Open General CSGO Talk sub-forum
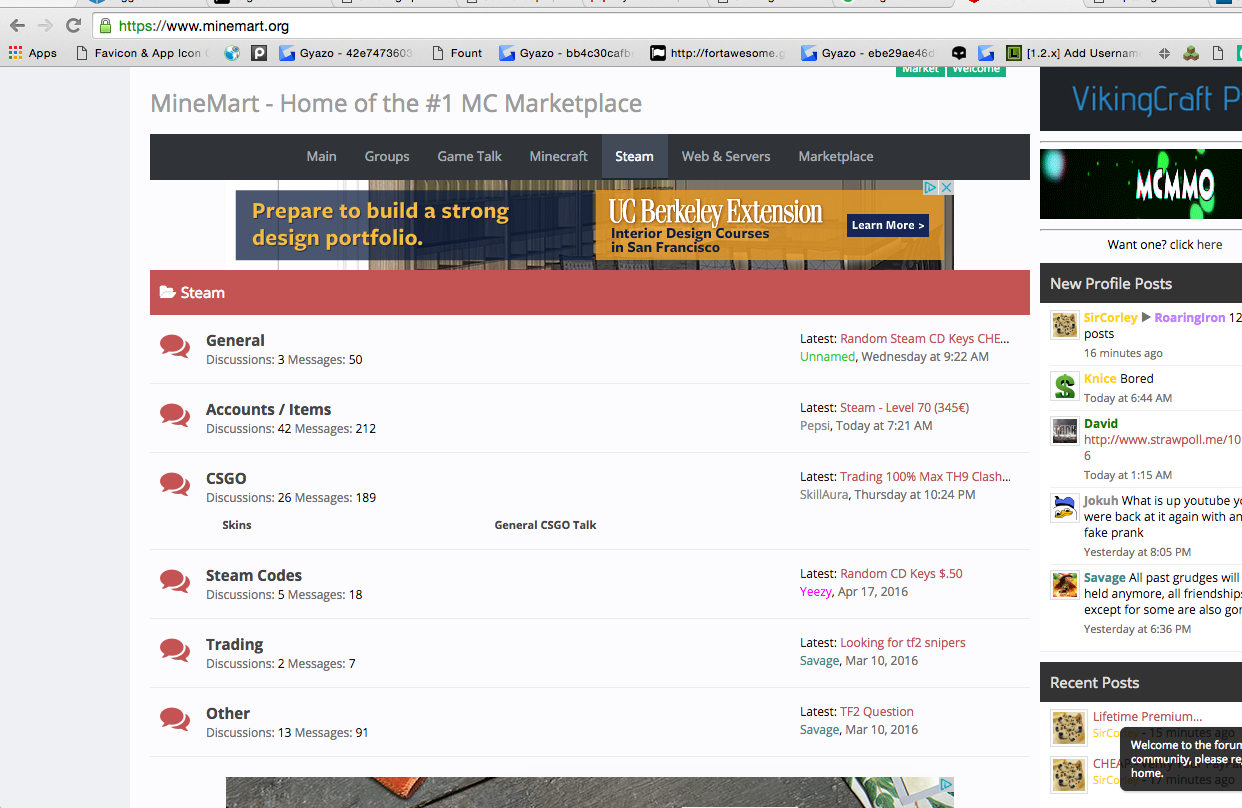The image size is (1242, 808). coord(545,525)
